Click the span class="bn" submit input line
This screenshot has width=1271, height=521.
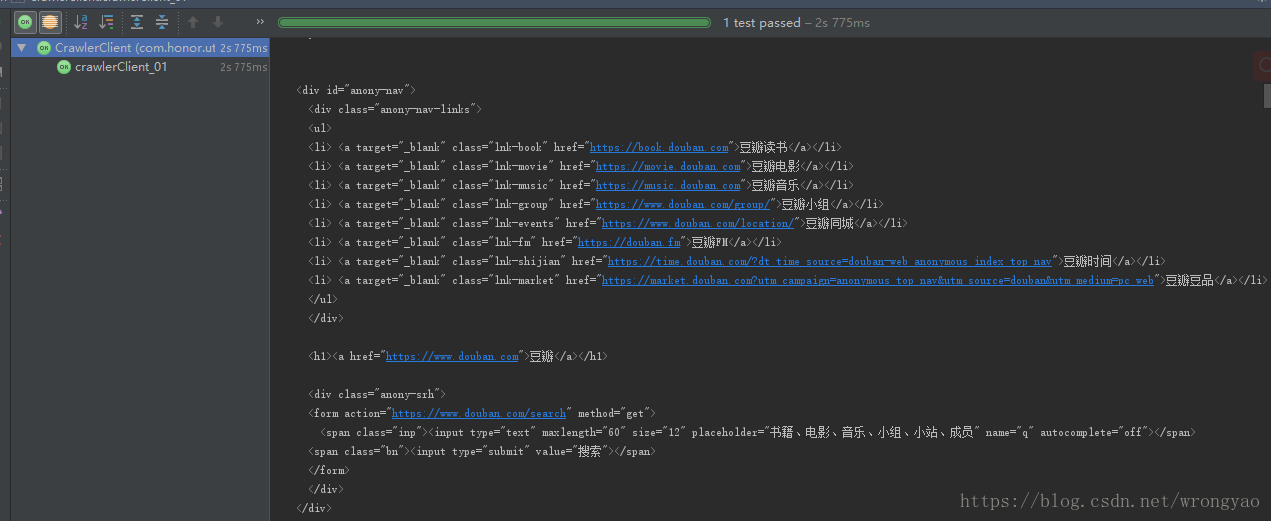(x=481, y=451)
